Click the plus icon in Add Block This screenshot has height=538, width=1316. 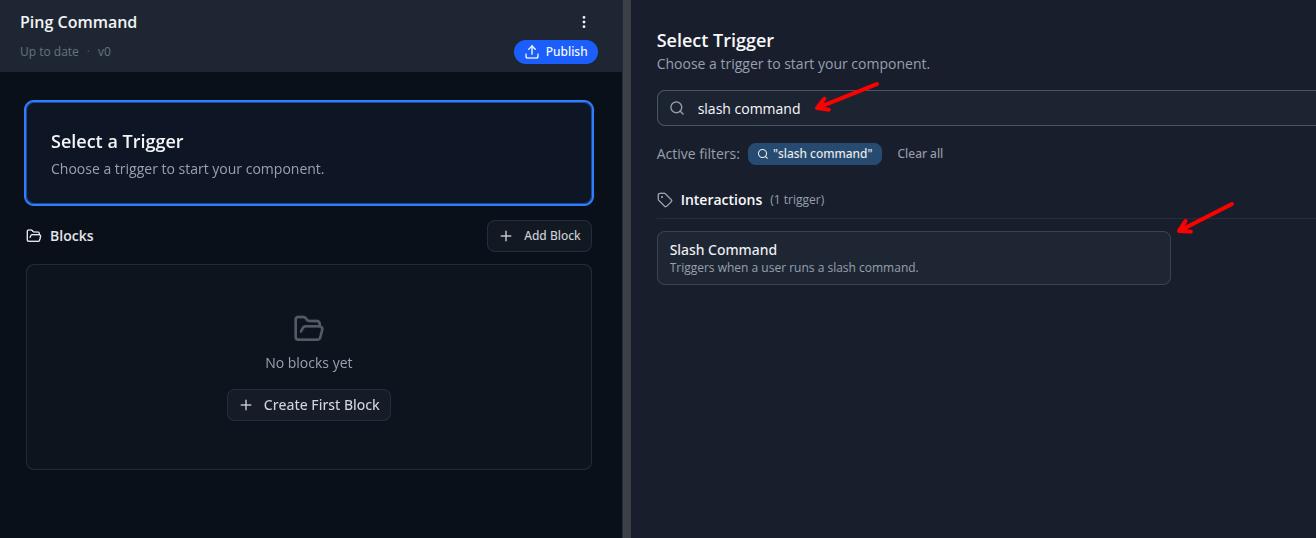click(506, 236)
